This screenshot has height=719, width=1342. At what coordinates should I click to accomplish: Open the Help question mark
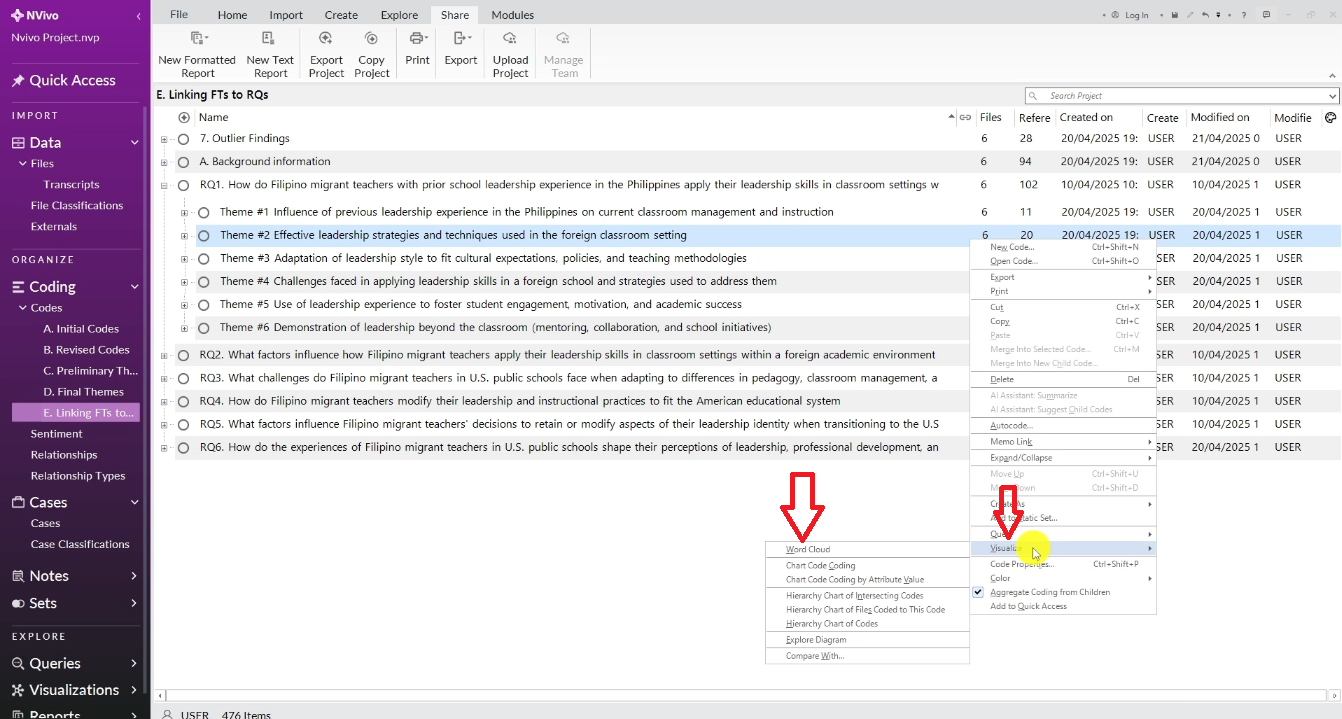click(x=1244, y=15)
